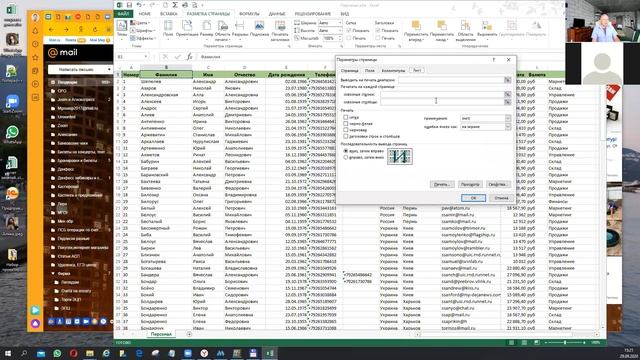Click the Excel icon in the taskbar
The height and width of the screenshot is (360, 640).
pyautogui.click(x=269, y=353)
